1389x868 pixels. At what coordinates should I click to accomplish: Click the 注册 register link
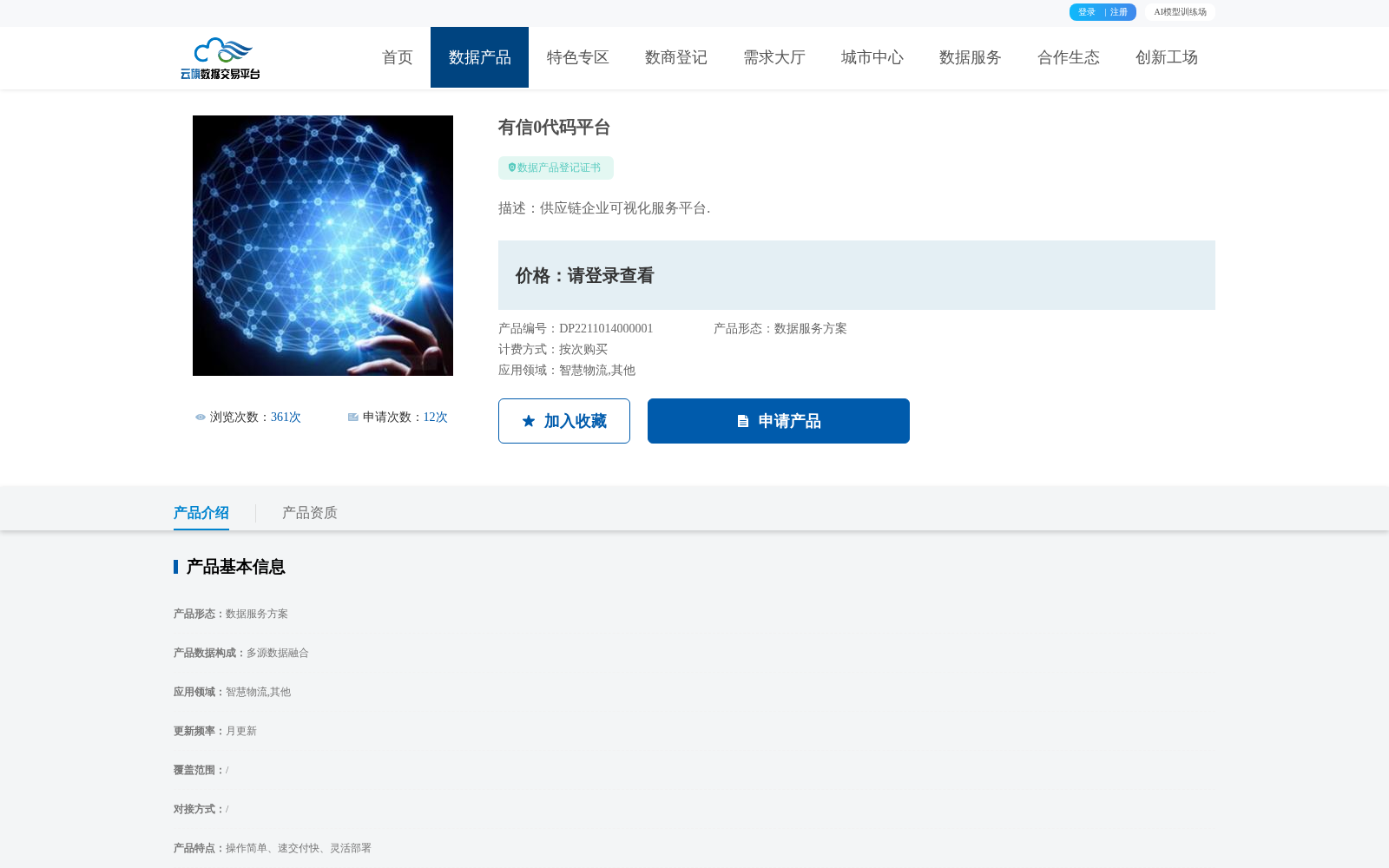click(1119, 12)
